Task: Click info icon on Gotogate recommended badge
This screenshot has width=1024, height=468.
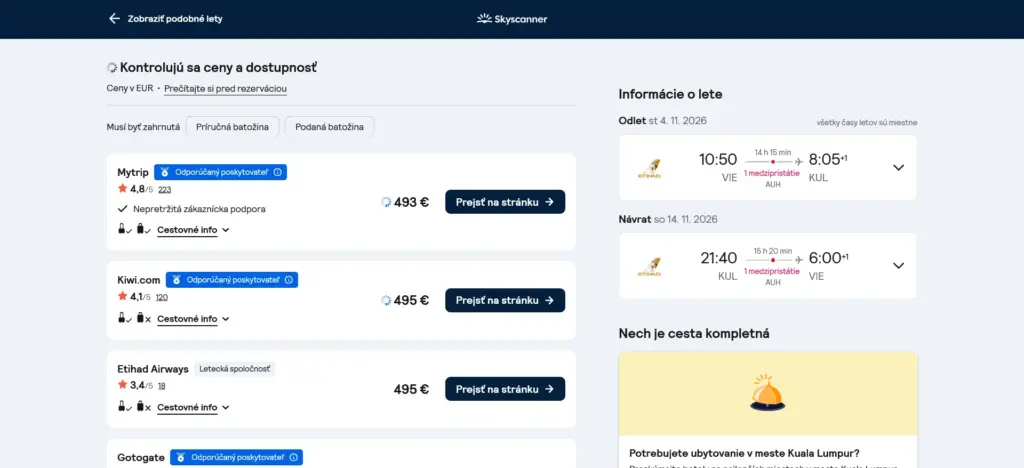Action: 294,458
